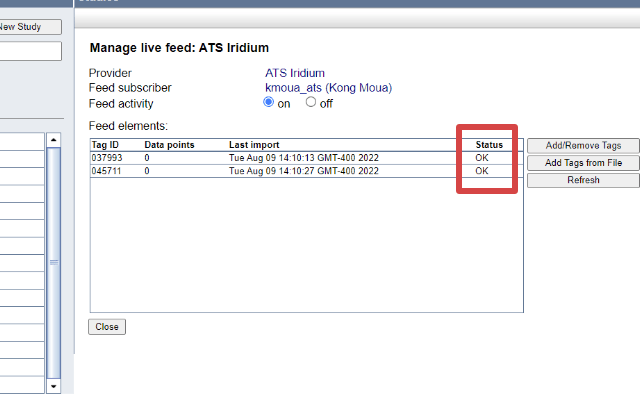Image resolution: width=640 pixels, height=420 pixels.
Task: Refresh the feed elements list
Action: [583, 180]
